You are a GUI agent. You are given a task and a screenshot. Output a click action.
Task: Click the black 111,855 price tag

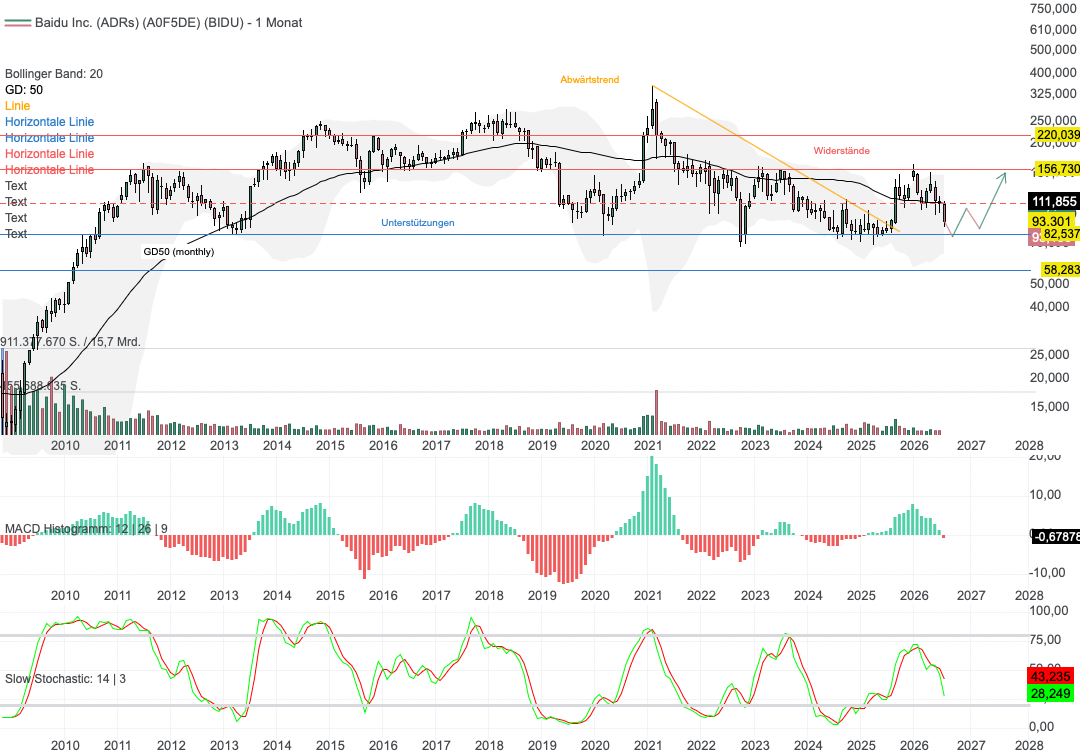1053,202
